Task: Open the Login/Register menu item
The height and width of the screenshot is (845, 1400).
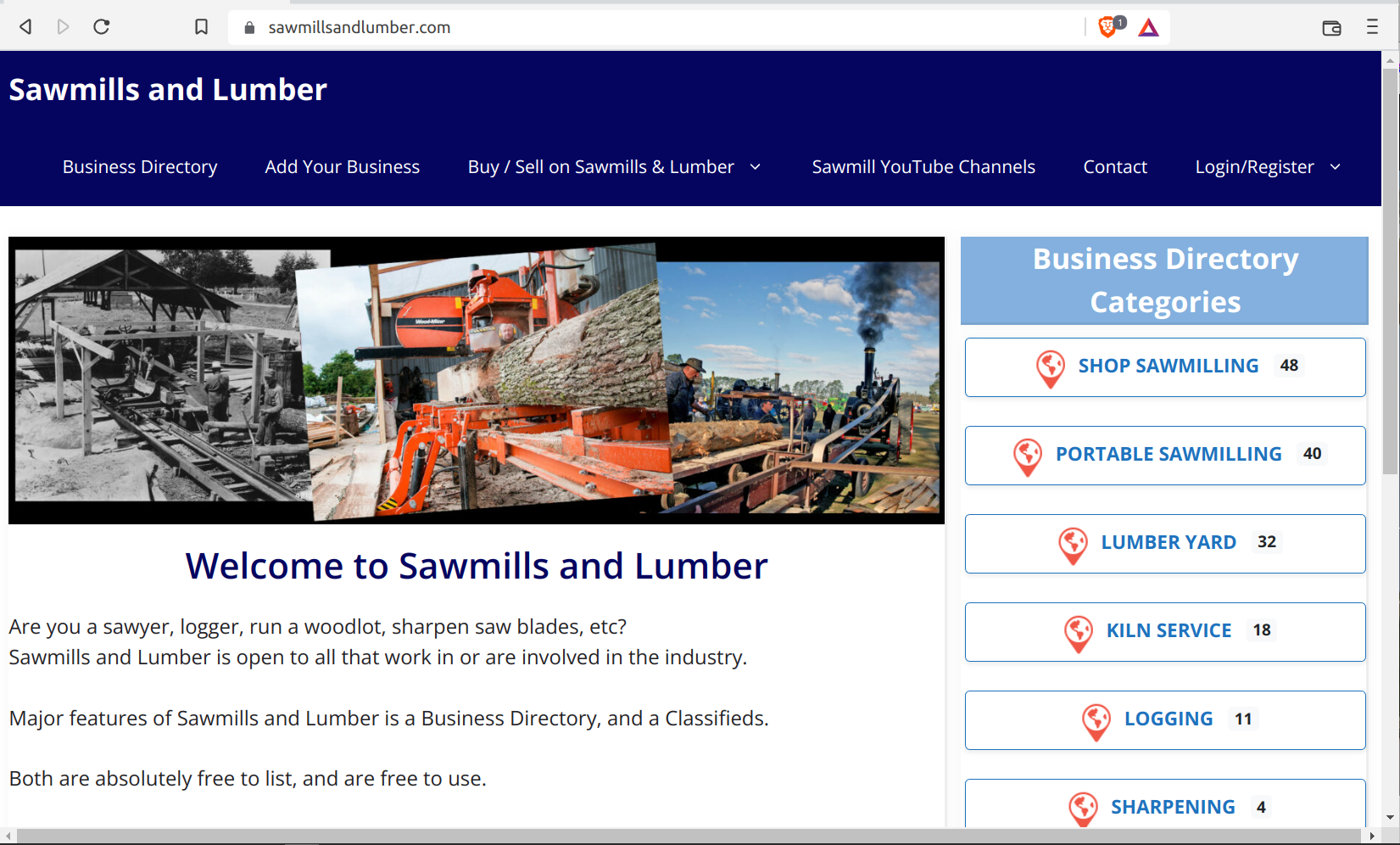Action: point(1254,167)
